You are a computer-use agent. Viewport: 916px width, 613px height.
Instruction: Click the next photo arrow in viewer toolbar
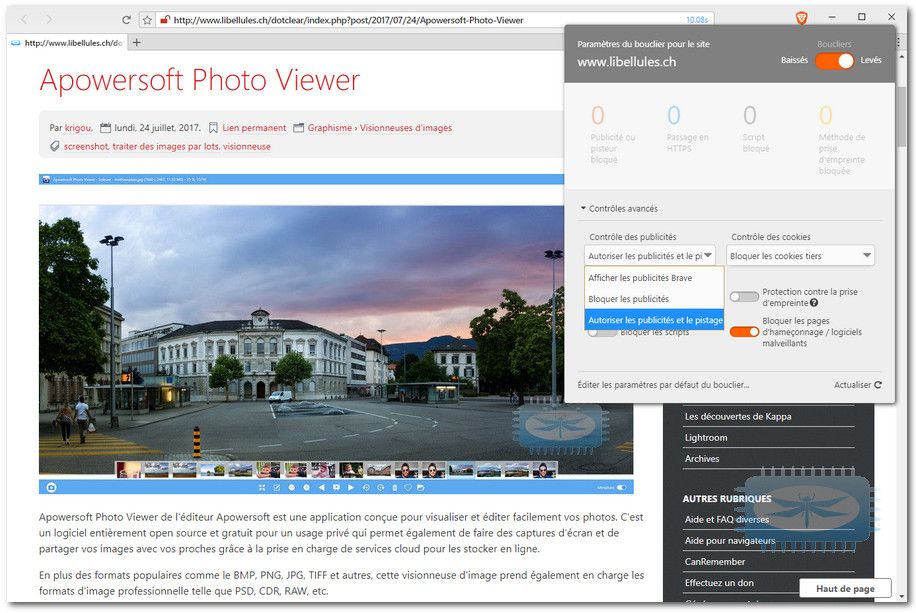[x=351, y=487]
